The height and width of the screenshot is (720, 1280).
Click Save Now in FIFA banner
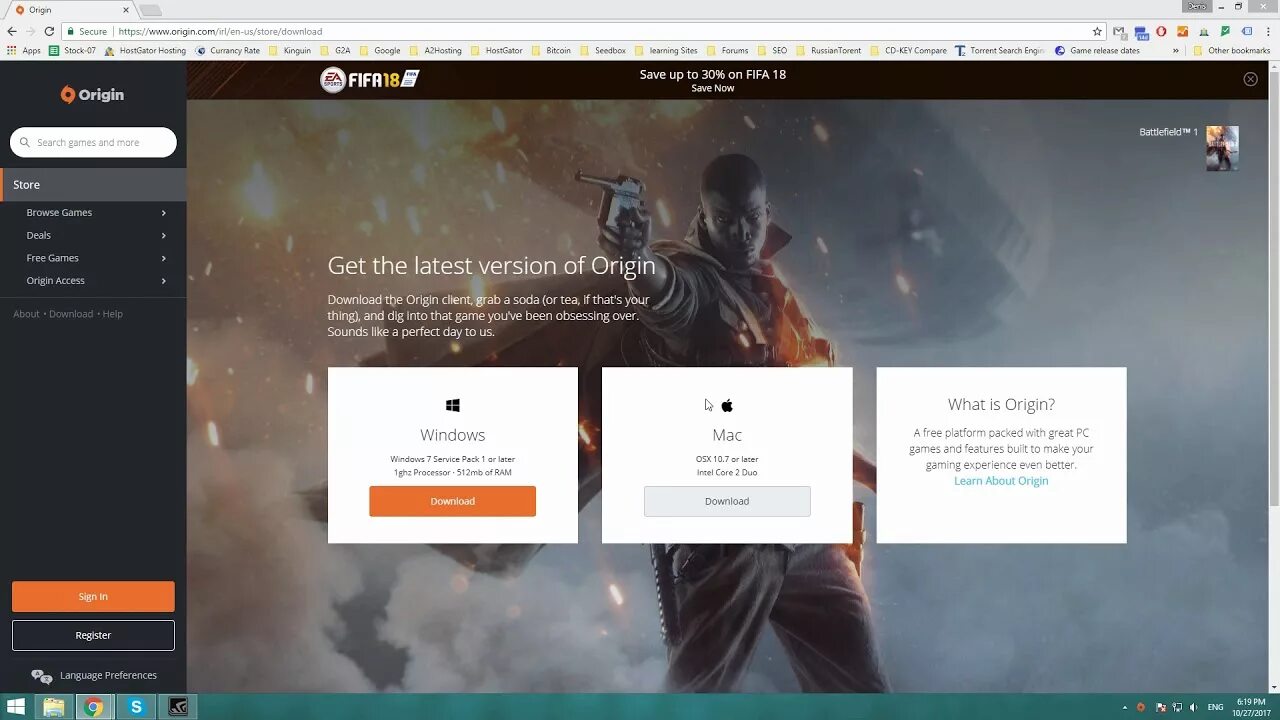713,88
